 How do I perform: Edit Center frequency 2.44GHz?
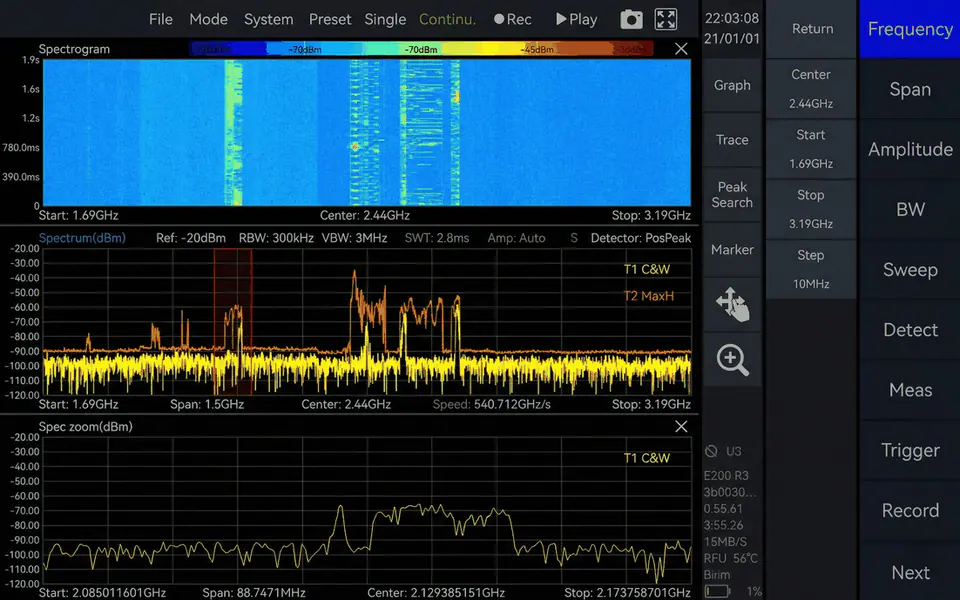point(811,89)
